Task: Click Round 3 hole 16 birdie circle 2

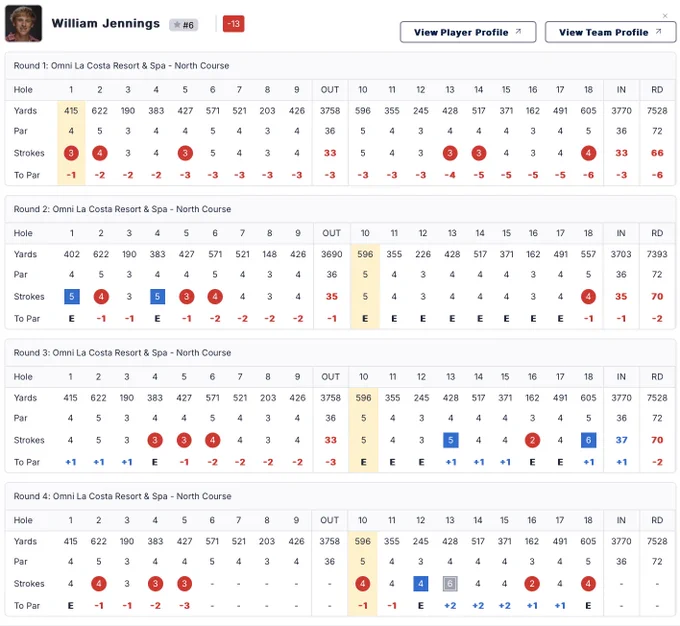Action: [532, 440]
